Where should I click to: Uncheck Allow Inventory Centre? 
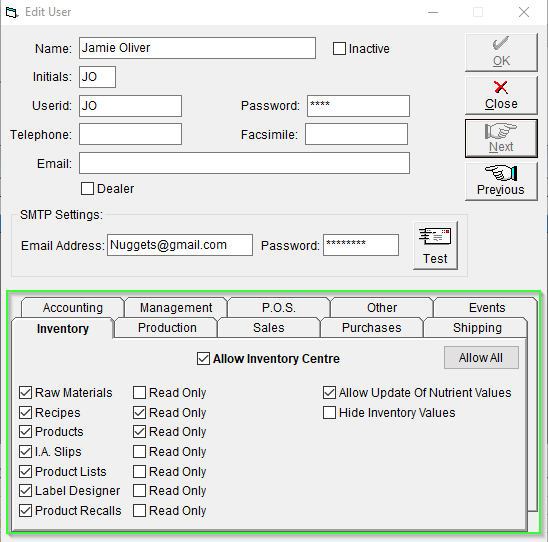[203, 359]
